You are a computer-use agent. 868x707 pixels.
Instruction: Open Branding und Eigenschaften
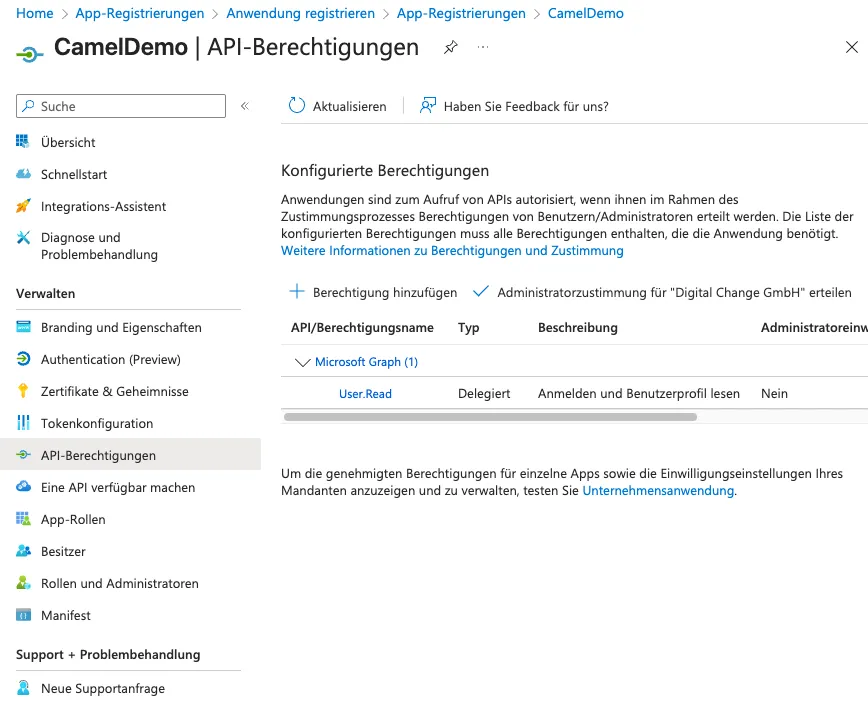(121, 328)
